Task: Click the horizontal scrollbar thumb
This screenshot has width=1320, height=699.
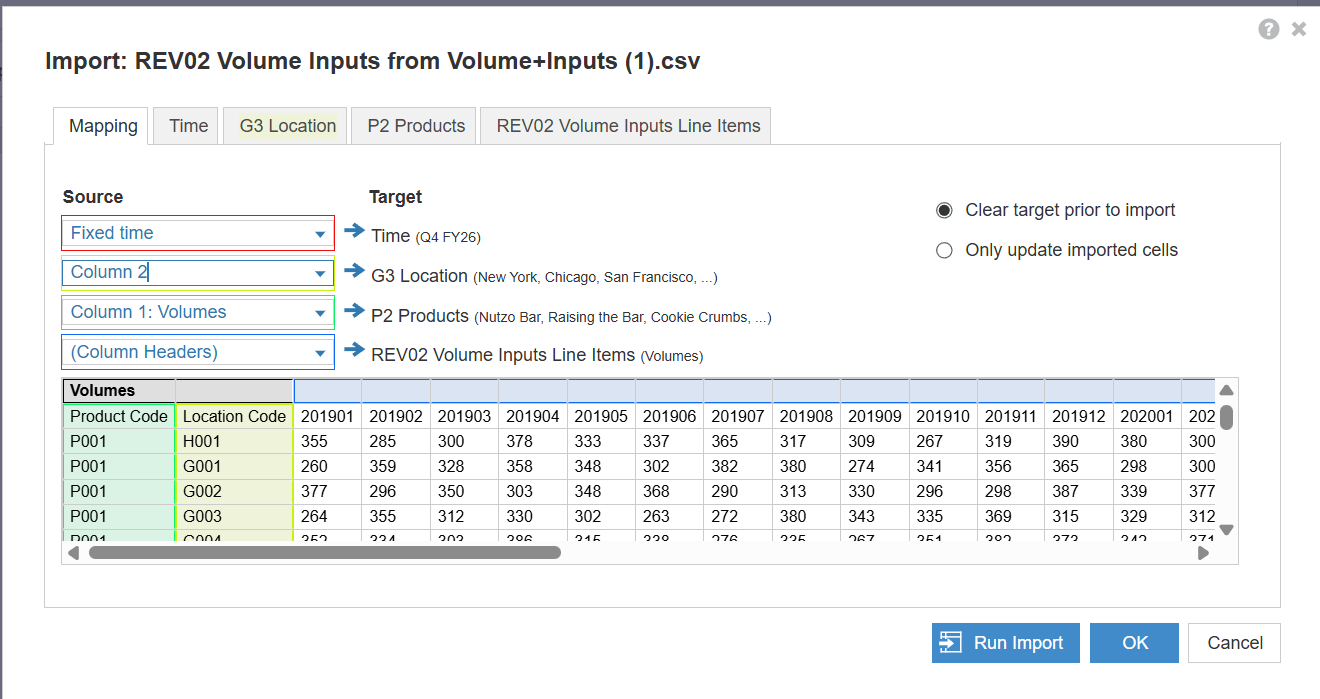Action: (x=324, y=552)
